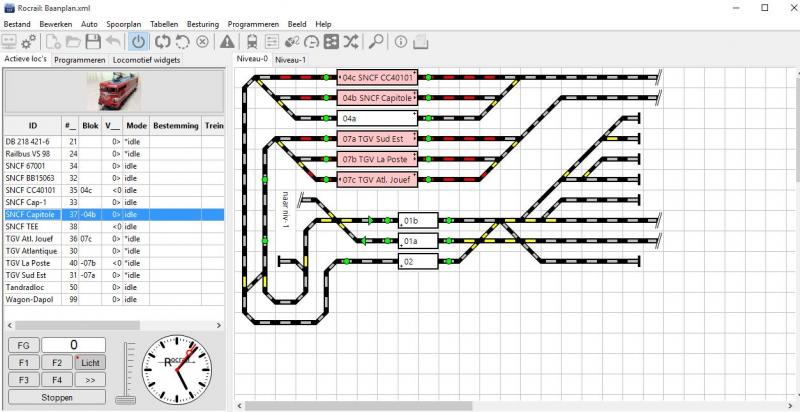Screen dimensions: 800x412
Task: Click the circled X stop icon
Action: (203, 42)
